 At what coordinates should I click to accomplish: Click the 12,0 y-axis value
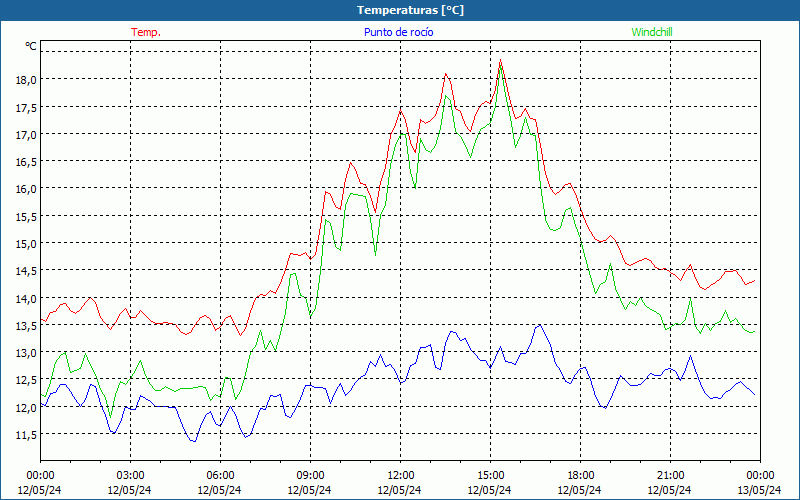(27, 407)
